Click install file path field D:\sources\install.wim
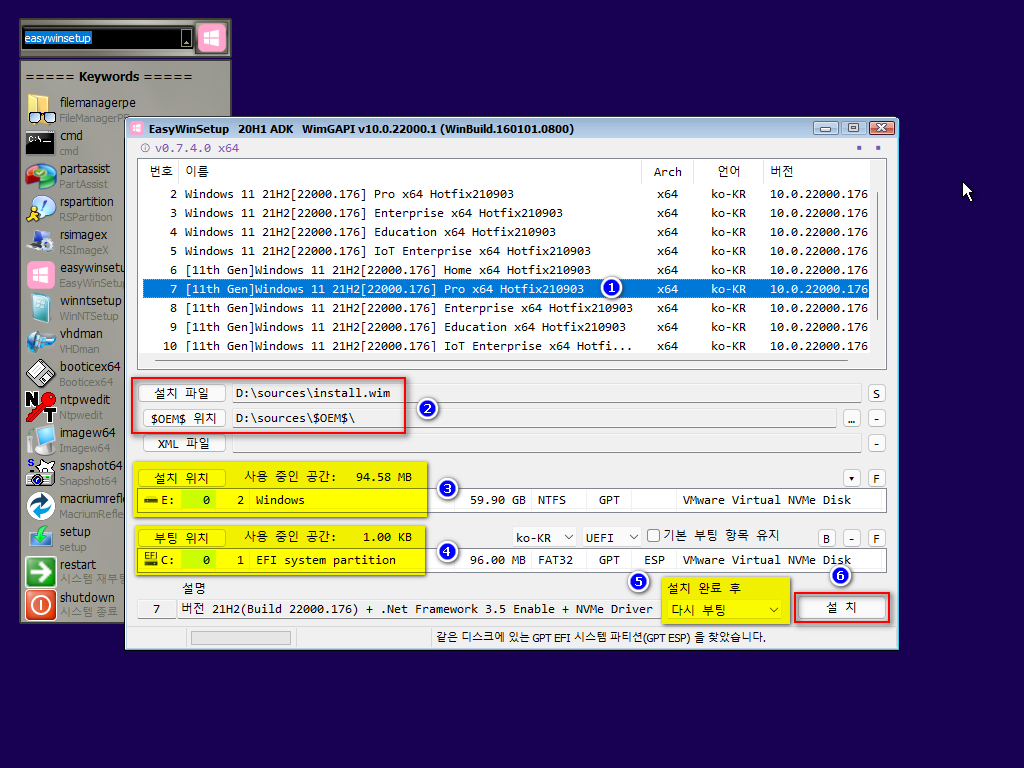This screenshot has width=1024, height=768. [x=547, y=393]
